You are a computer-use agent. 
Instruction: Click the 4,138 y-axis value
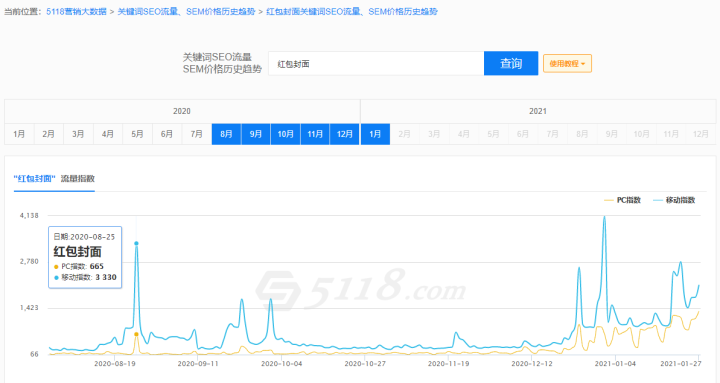tap(29, 215)
